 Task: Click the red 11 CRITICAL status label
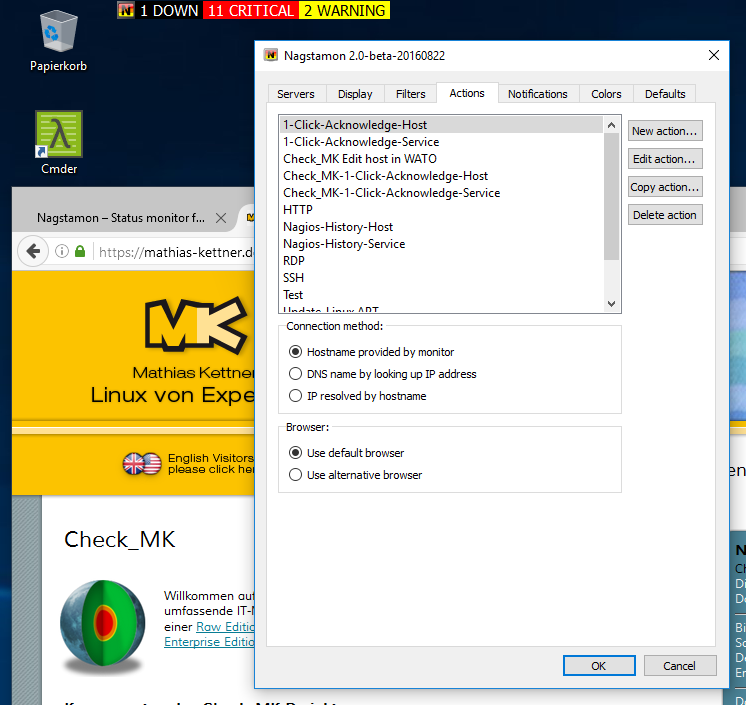pos(251,10)
